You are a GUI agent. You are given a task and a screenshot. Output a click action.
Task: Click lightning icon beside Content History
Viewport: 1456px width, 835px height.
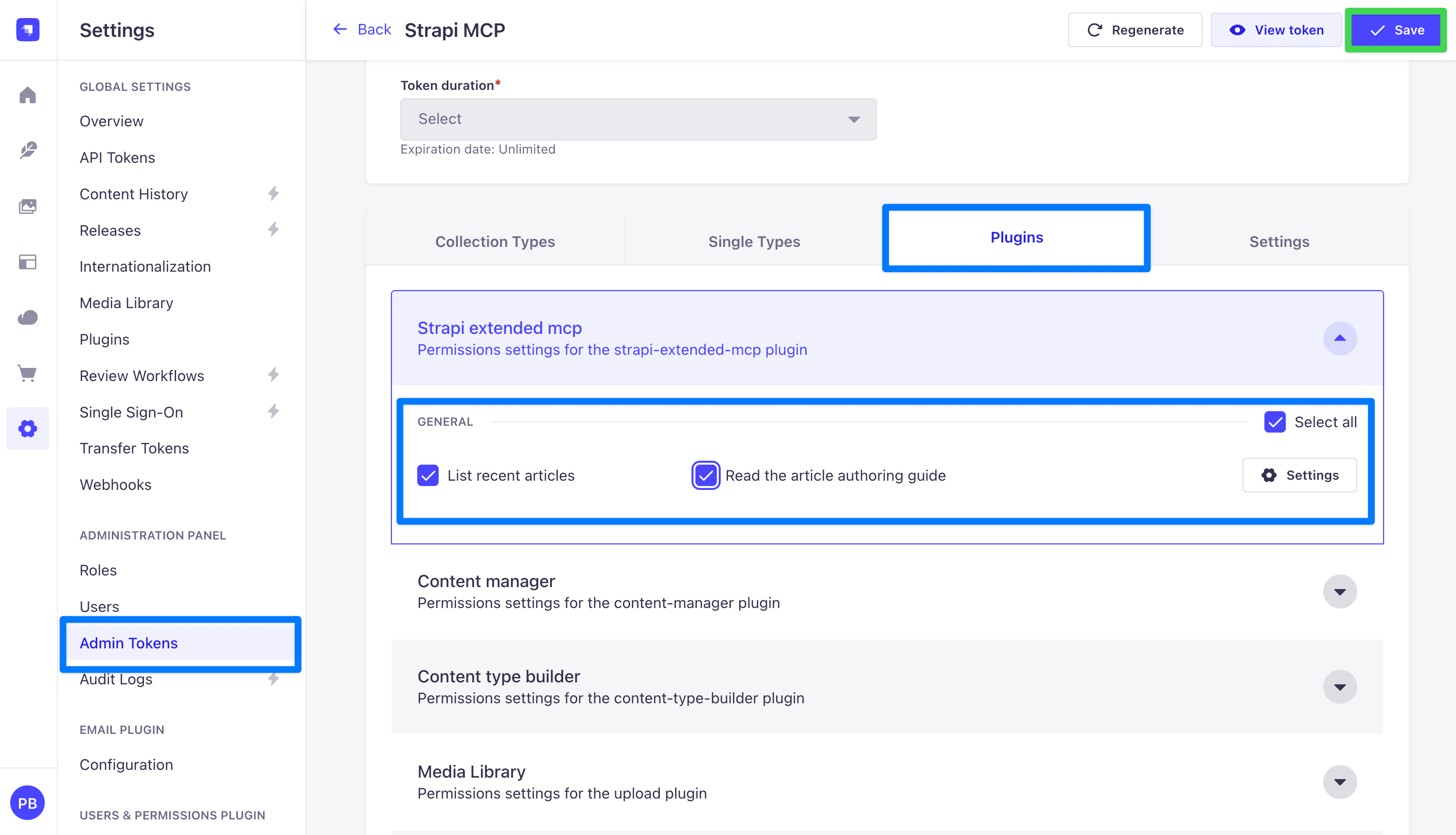(x=274, y=193)
